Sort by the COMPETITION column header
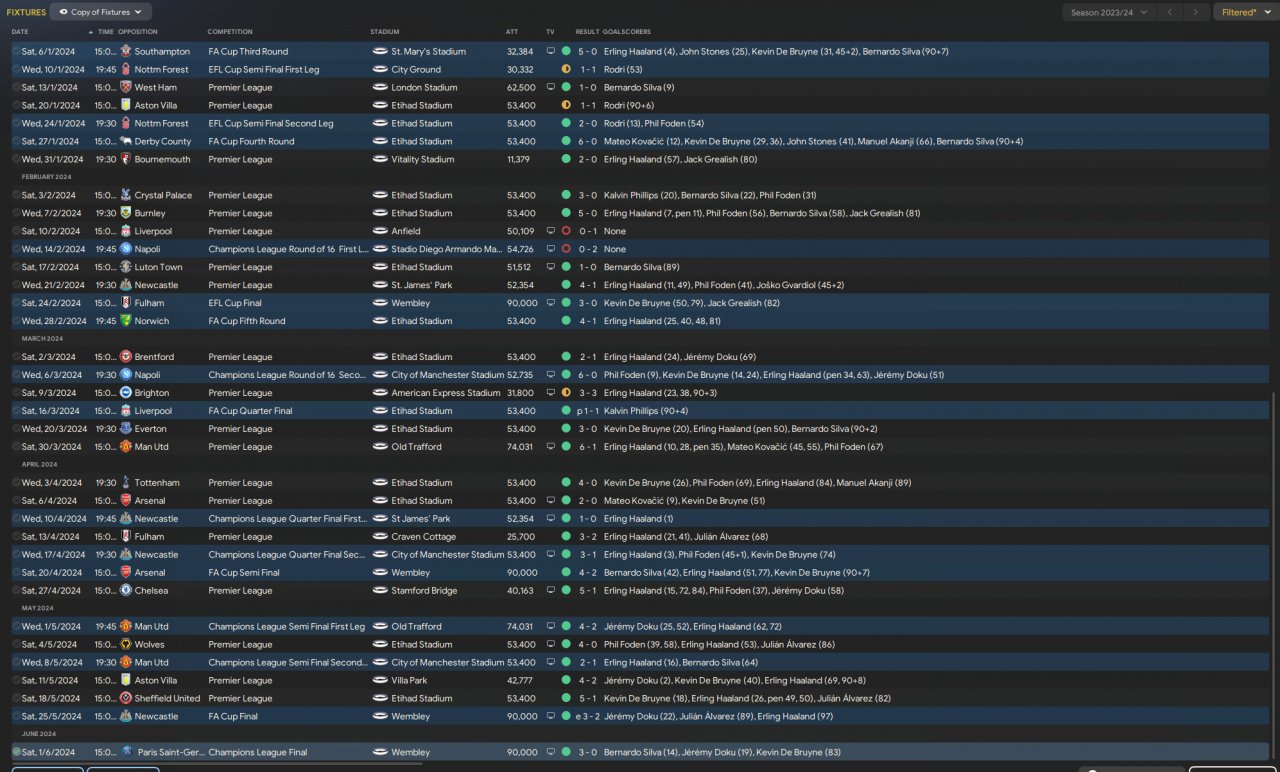The width and height of the screenshot is (1280, 772). pos(230,32)
